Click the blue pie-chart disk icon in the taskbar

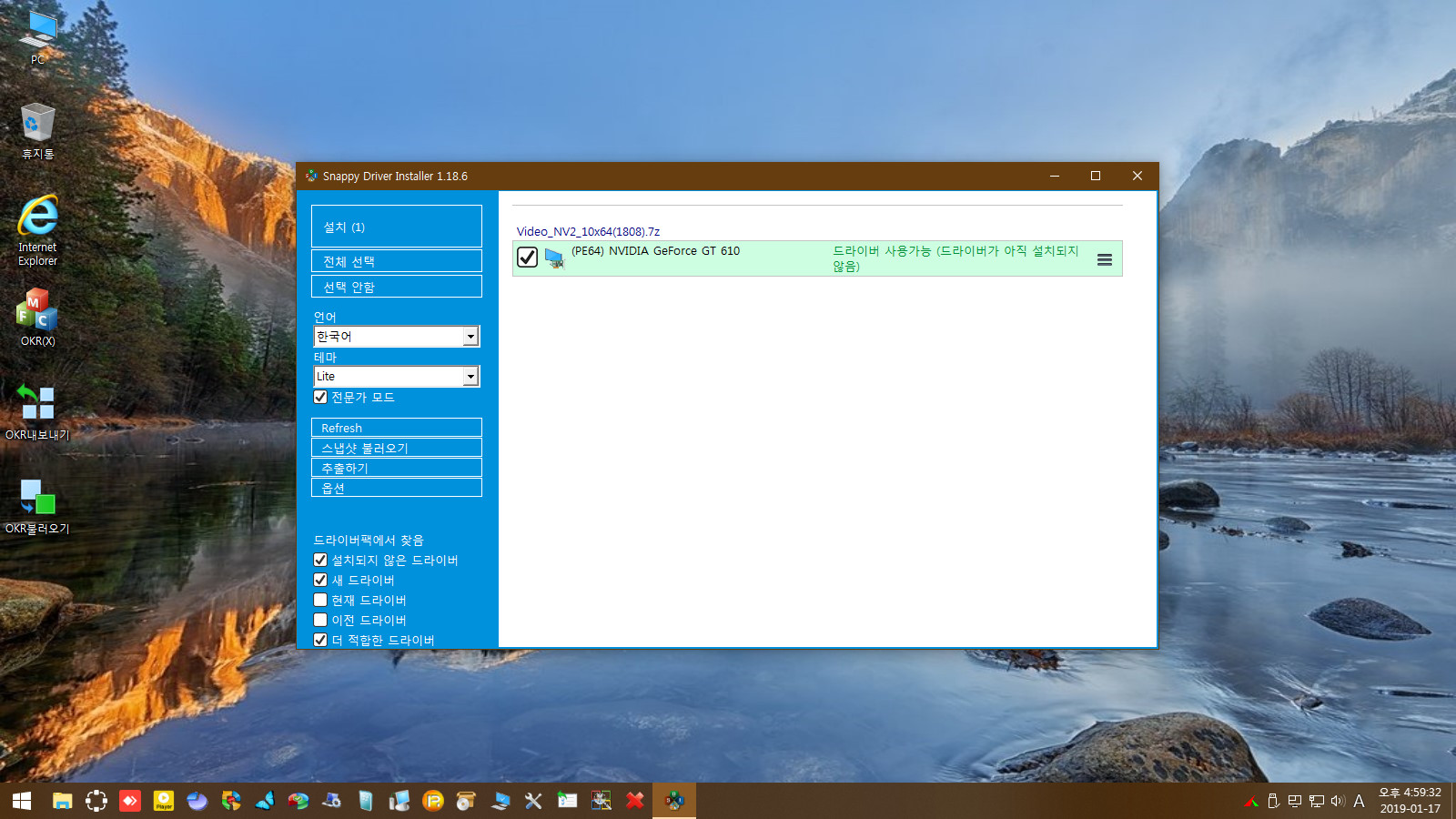(197, 801)
